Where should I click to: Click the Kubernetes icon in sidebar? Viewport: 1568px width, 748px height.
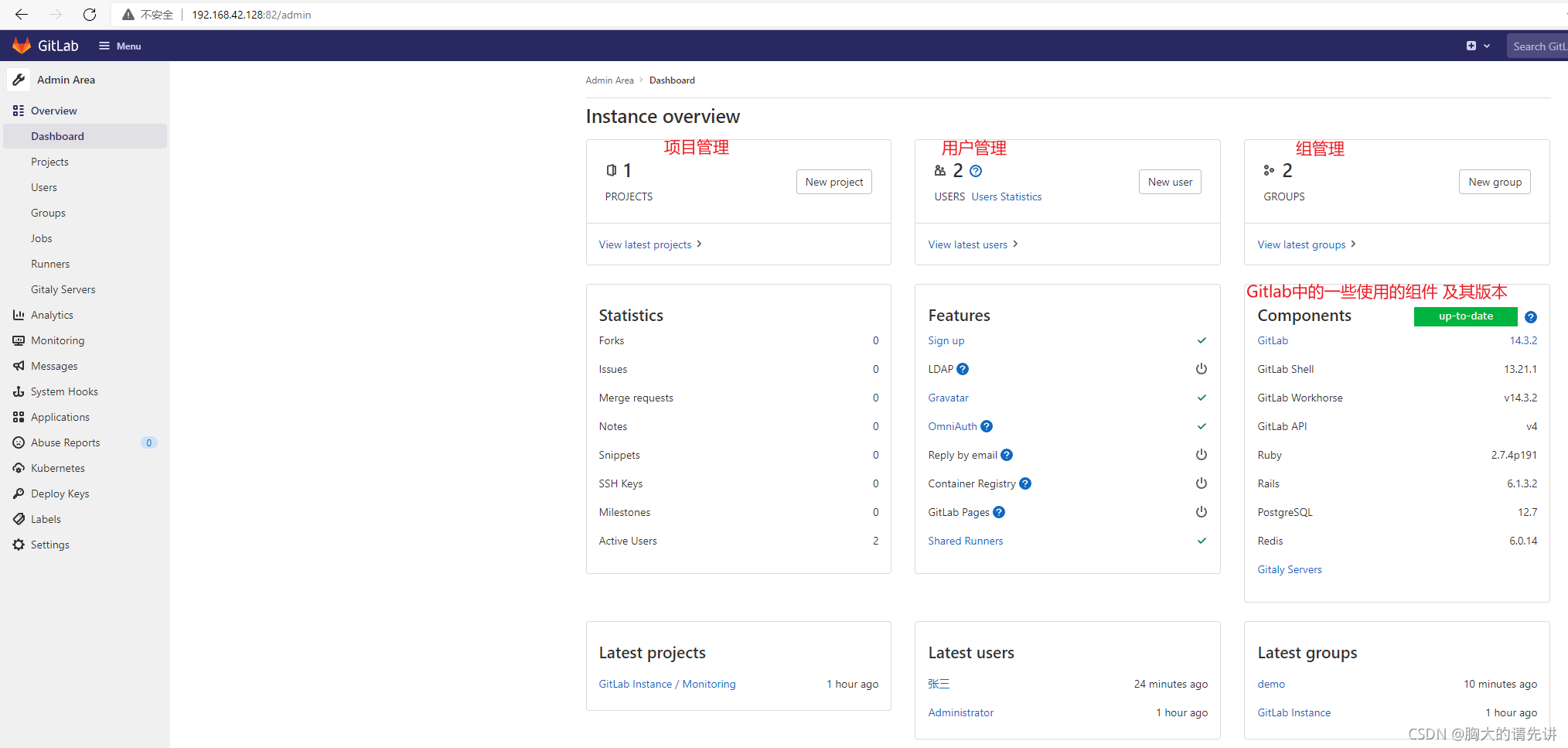pyautogui.click(x=19, y=468)
